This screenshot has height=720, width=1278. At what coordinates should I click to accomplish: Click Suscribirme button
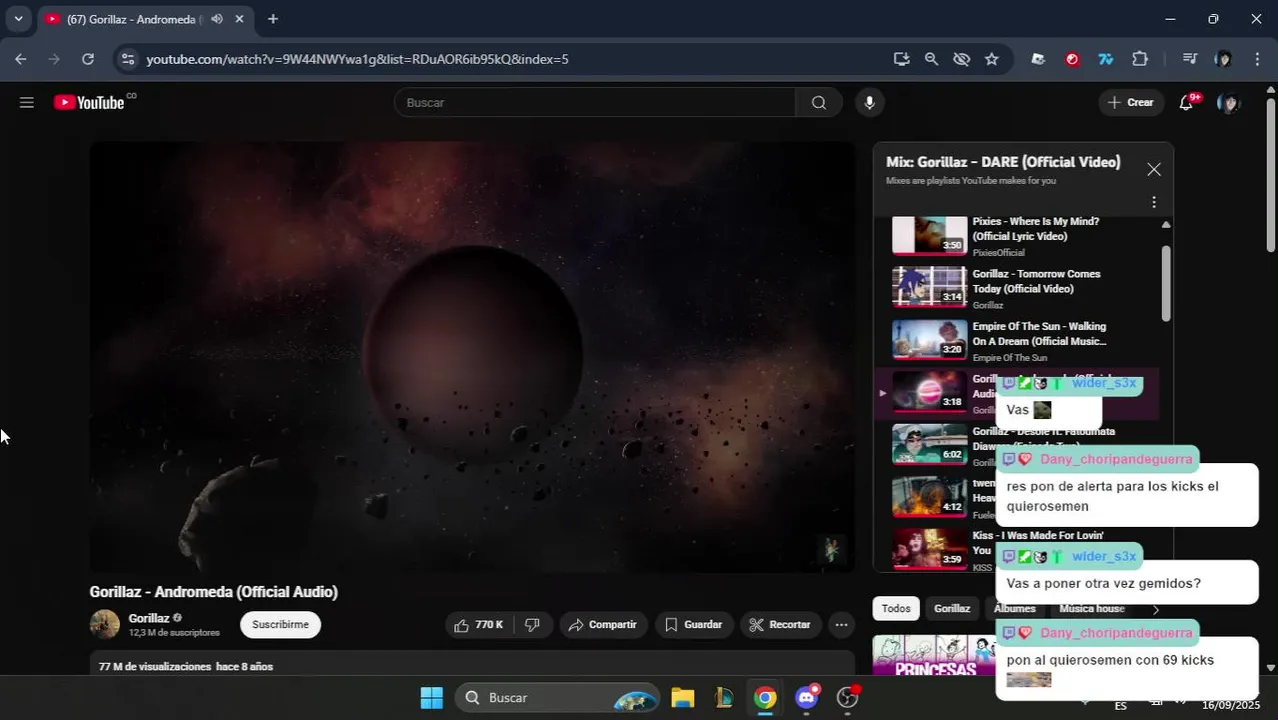tap(280, 625)
